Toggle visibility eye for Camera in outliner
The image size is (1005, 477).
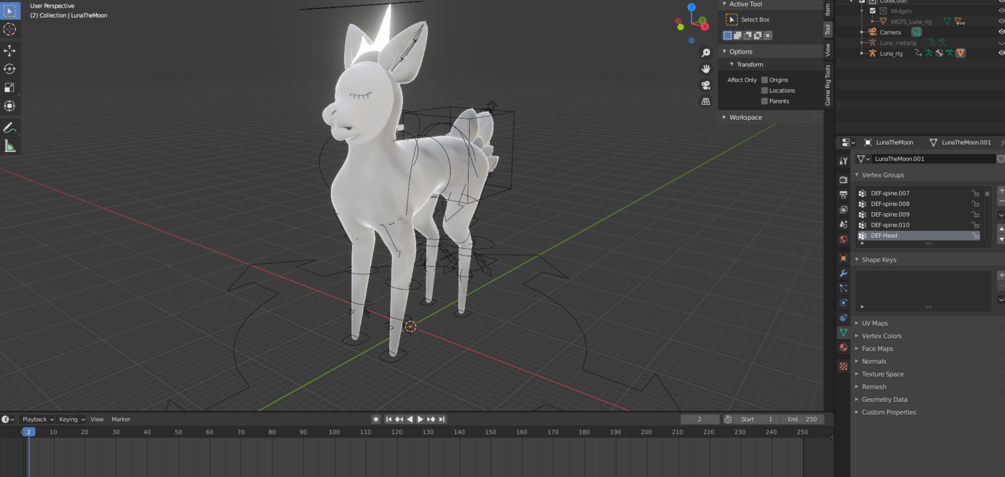click(1001, 31)
